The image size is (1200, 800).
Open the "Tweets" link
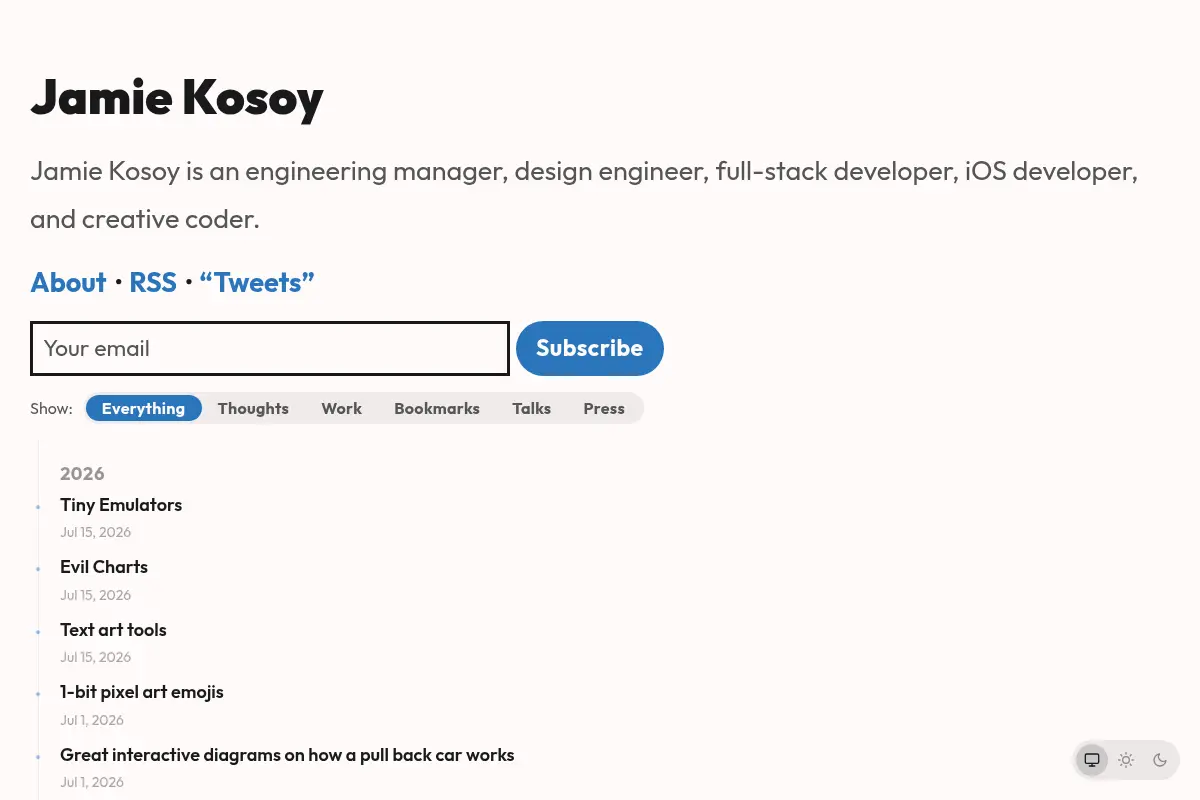pyautogui.click(x=257, y=283)
